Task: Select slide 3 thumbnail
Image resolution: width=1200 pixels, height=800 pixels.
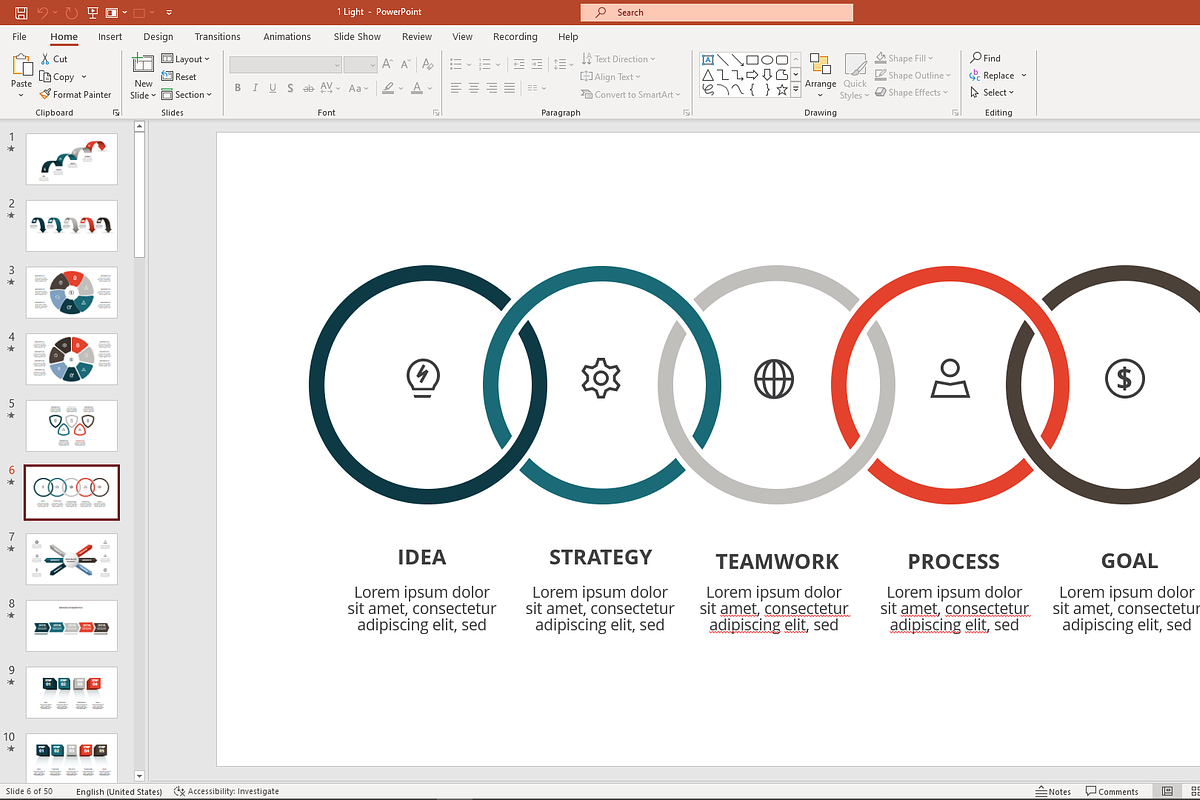Action: (71, 292)
